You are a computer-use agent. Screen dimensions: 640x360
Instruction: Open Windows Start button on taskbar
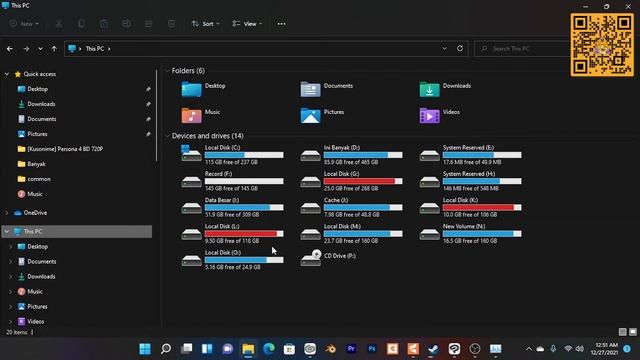145,349
